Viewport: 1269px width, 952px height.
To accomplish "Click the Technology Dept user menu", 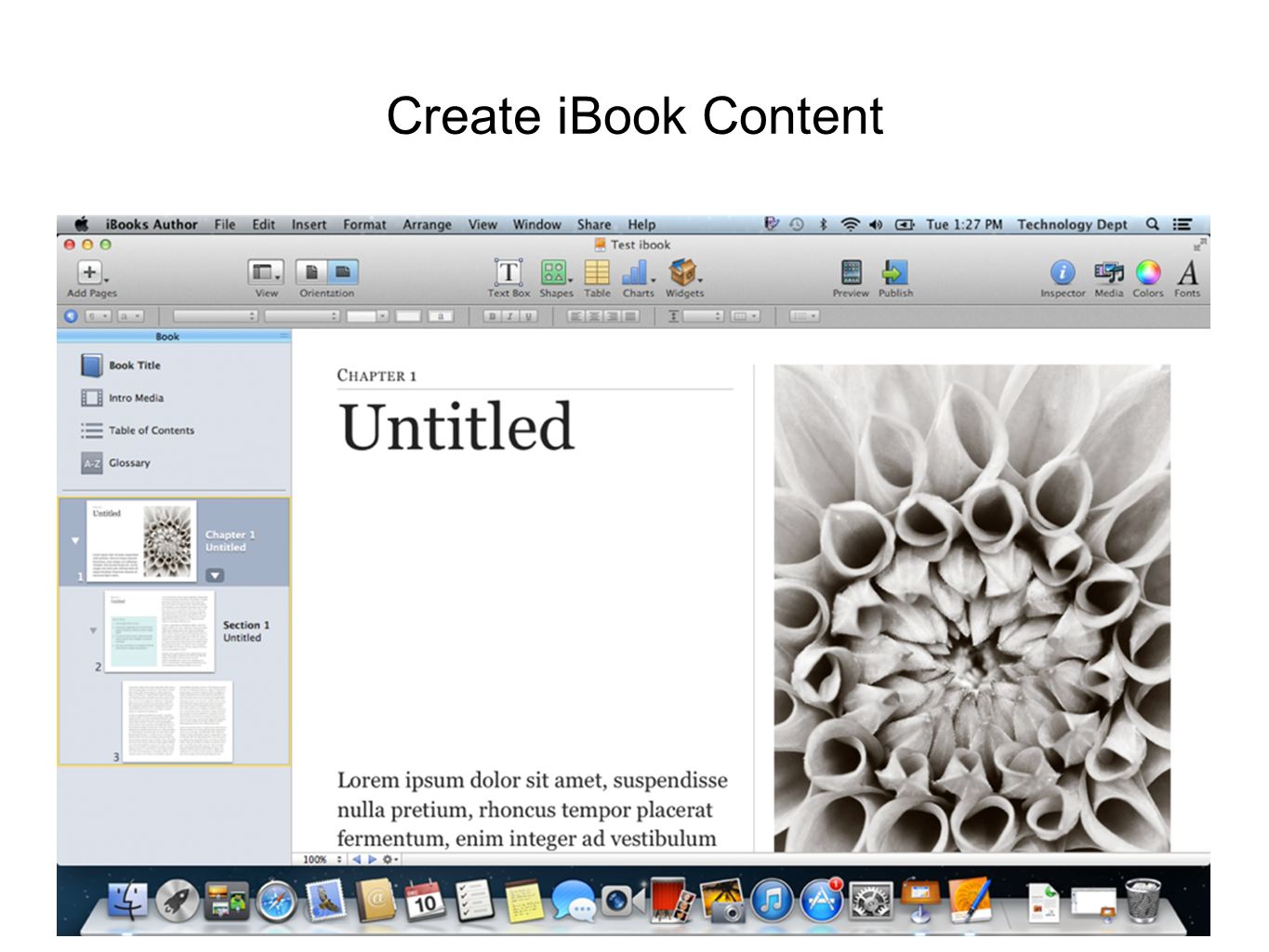I will [x=1072, y=224].
